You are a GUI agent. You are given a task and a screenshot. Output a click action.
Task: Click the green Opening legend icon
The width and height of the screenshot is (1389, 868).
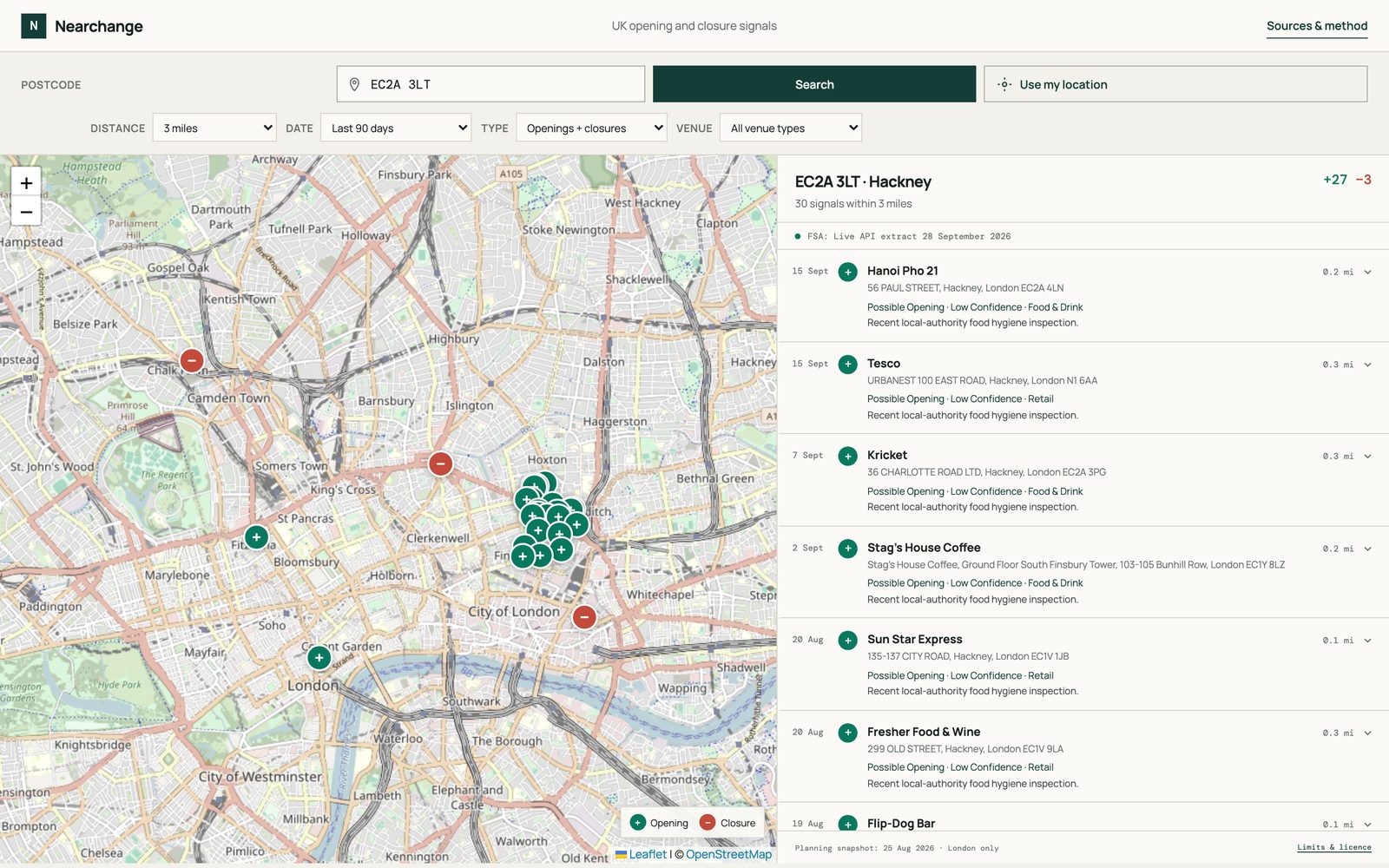pyautogui.click(x=638, y=823)
